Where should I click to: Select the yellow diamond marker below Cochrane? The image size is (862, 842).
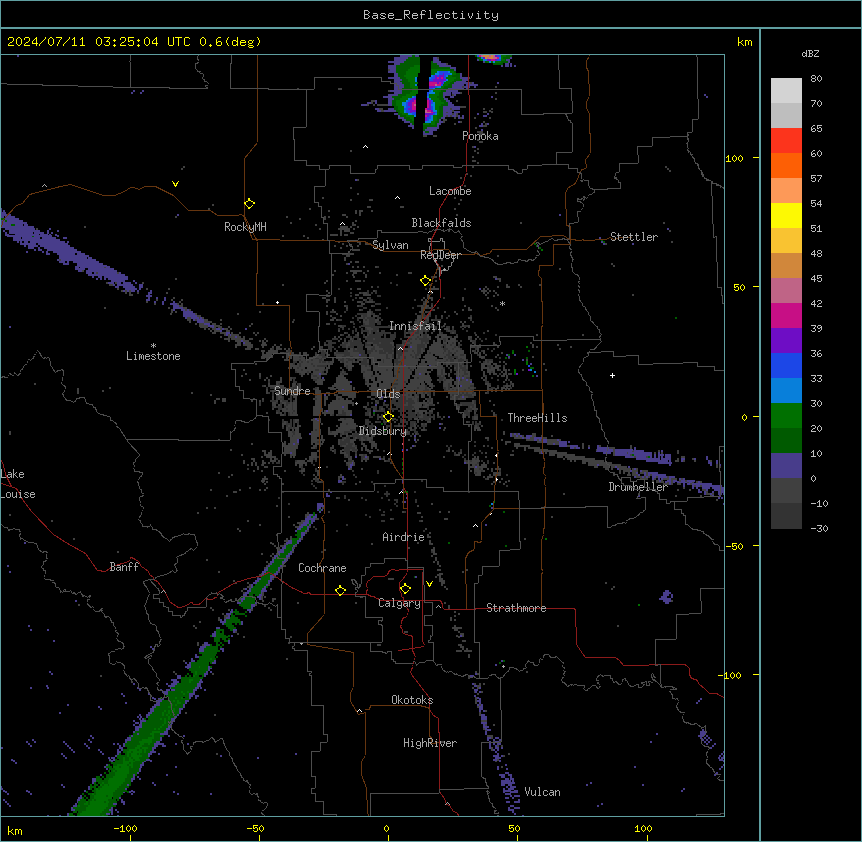(x=340, y=590)
